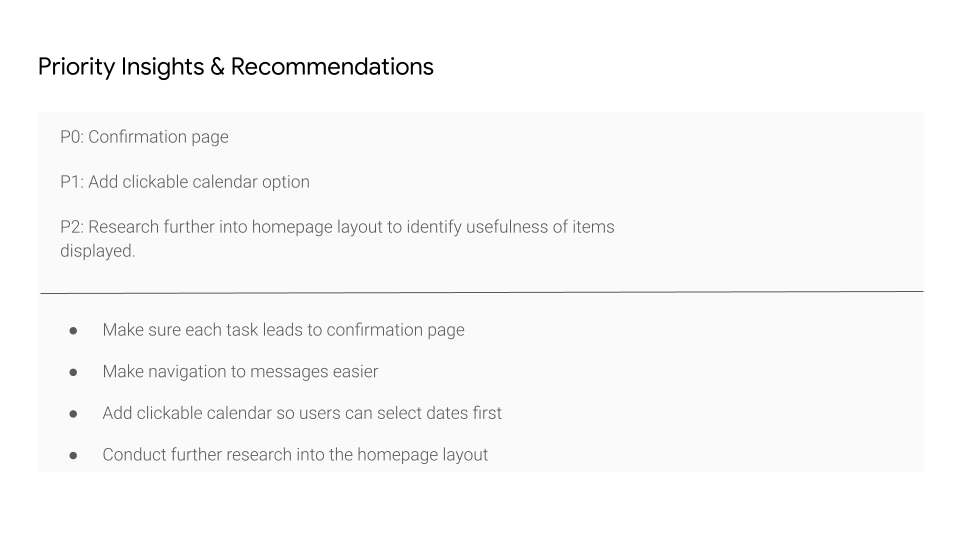Screen dimensions: 960x540
Task: Click the word 'Priority' in the heading
Action: [x=77, y=67]
